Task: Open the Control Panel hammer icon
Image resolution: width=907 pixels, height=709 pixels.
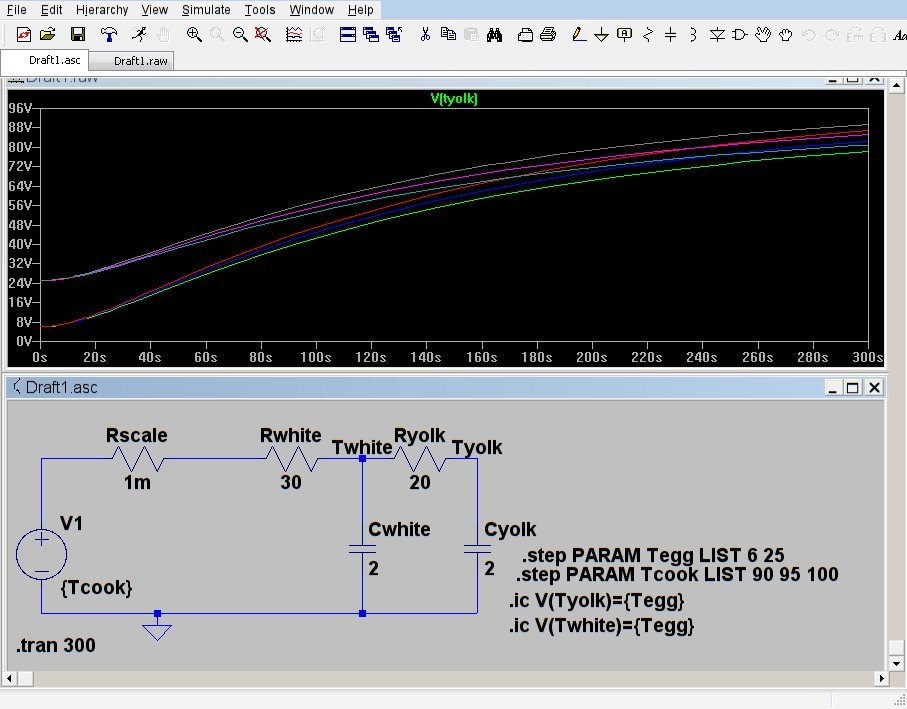Action: click(108, 34)
